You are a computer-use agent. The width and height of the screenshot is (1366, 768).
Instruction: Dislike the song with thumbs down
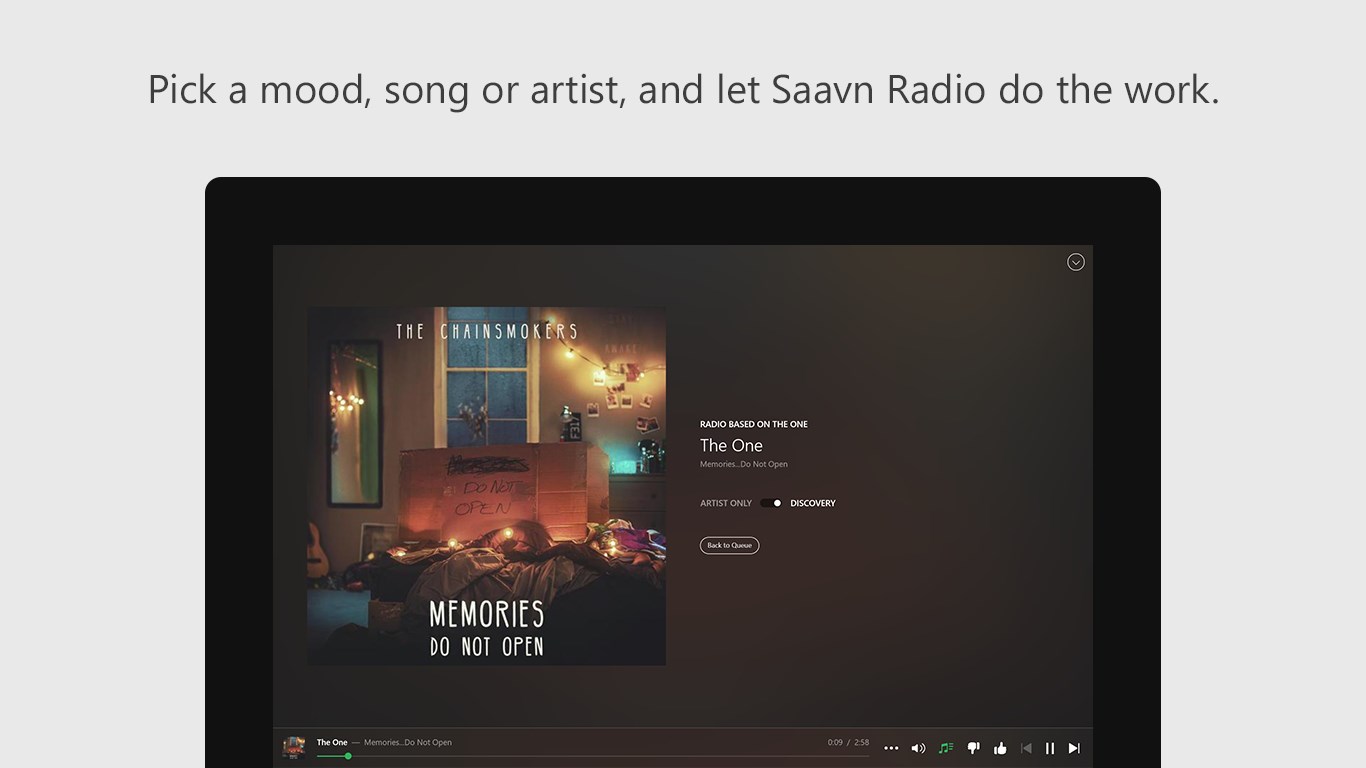pyautogui.click(x=973, y=748)
